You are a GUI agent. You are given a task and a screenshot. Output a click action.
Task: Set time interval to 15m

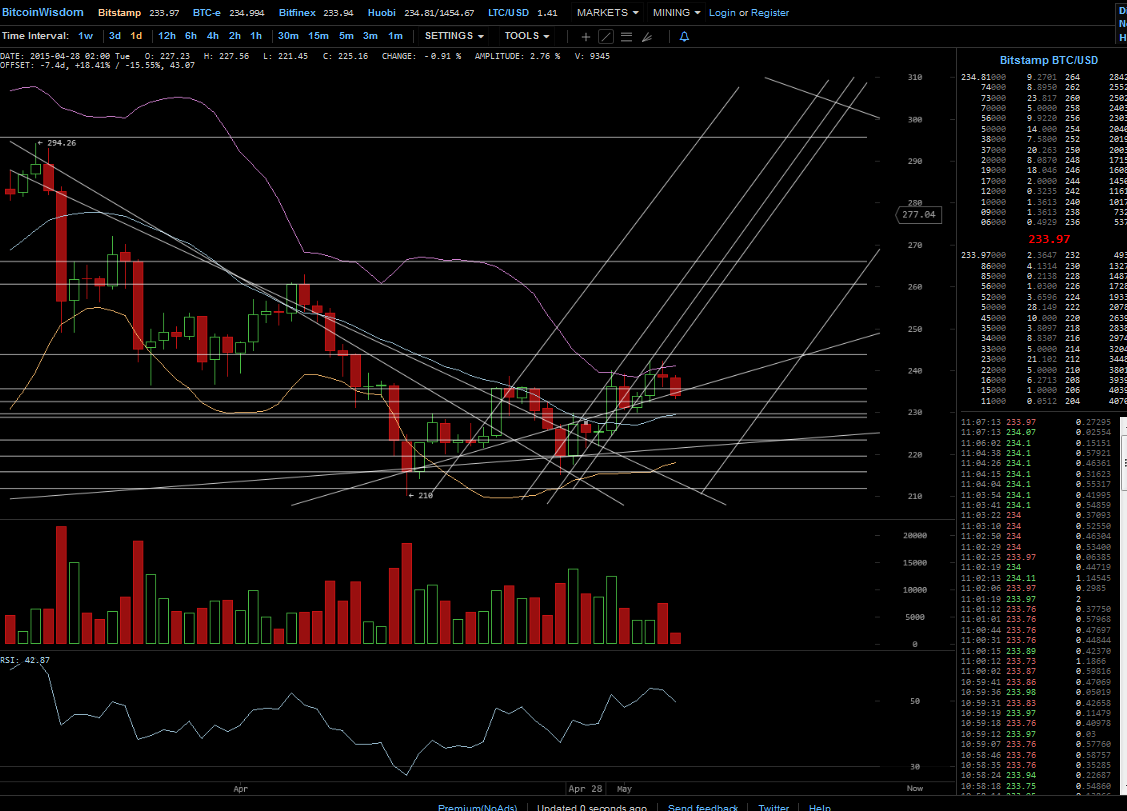pyautogui.click(x=318, y=36)
